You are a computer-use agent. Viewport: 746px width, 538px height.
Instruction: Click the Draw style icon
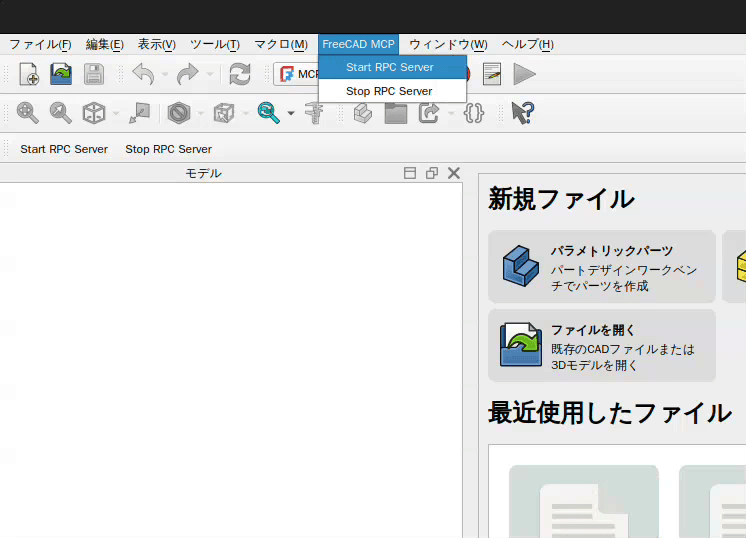(x=179, y=113)
